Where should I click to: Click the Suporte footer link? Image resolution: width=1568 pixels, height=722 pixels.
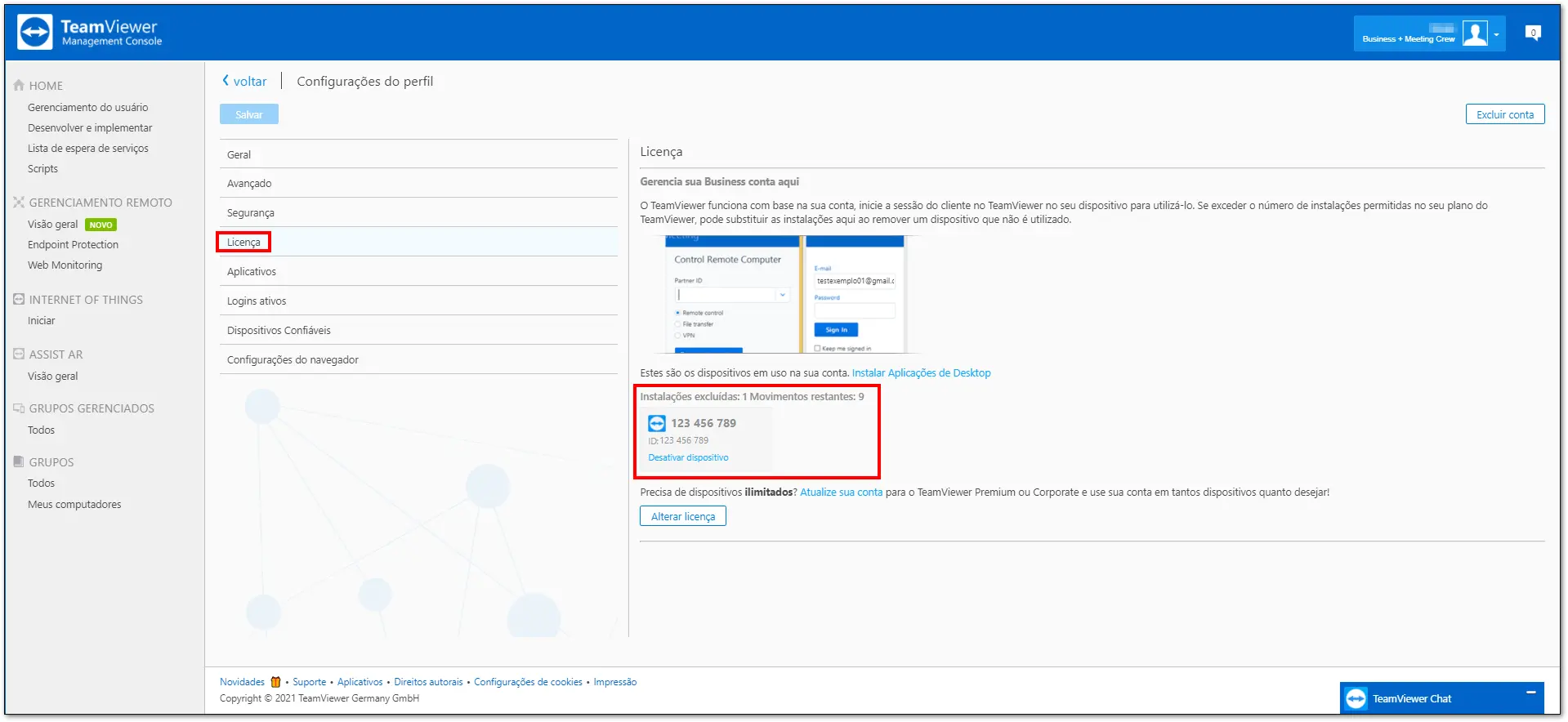[x=309, y=682]
